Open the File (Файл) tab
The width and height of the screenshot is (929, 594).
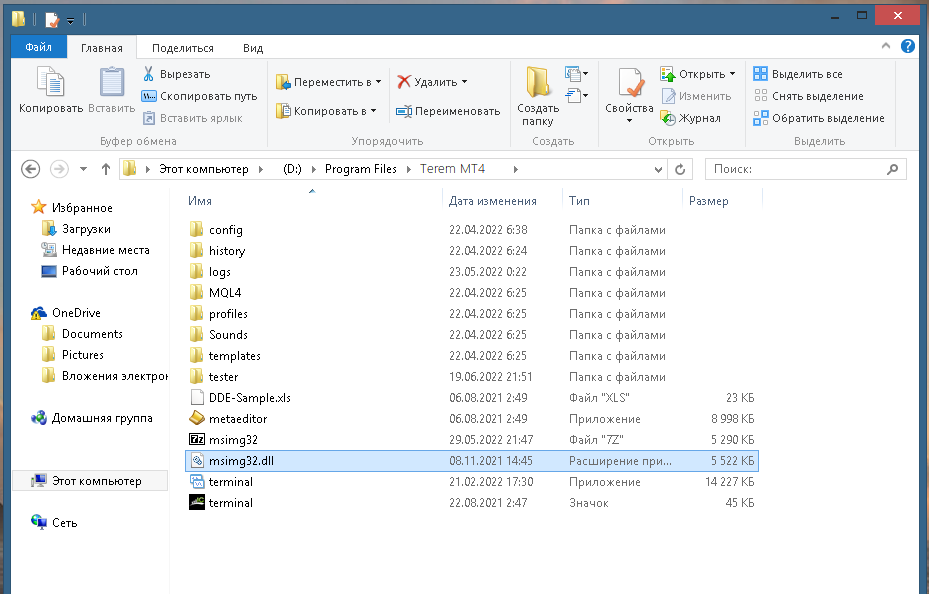coord(39,47)
